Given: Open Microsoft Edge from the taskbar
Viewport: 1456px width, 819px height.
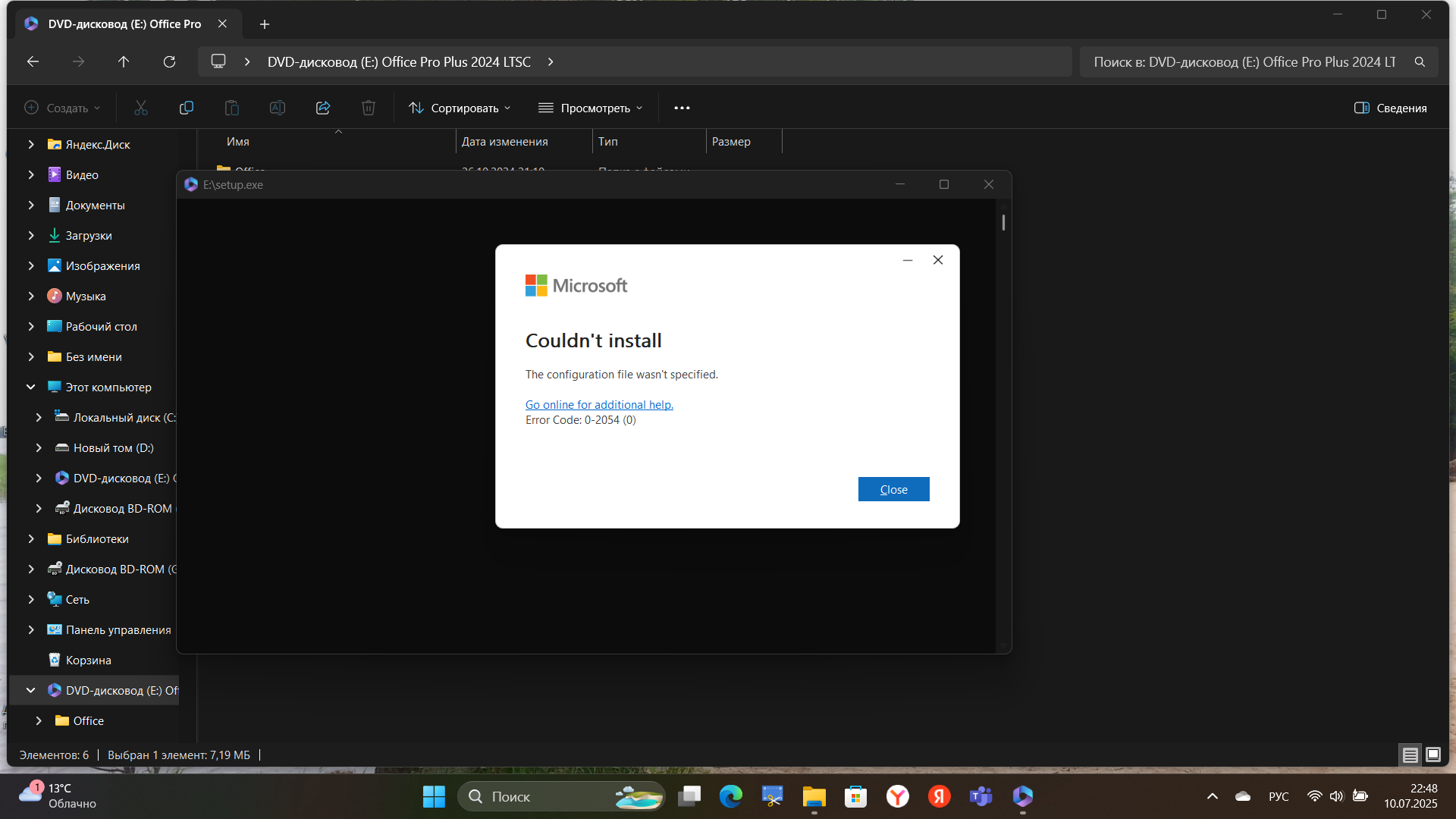Looking at the screenshot, I should coord(730,796).
